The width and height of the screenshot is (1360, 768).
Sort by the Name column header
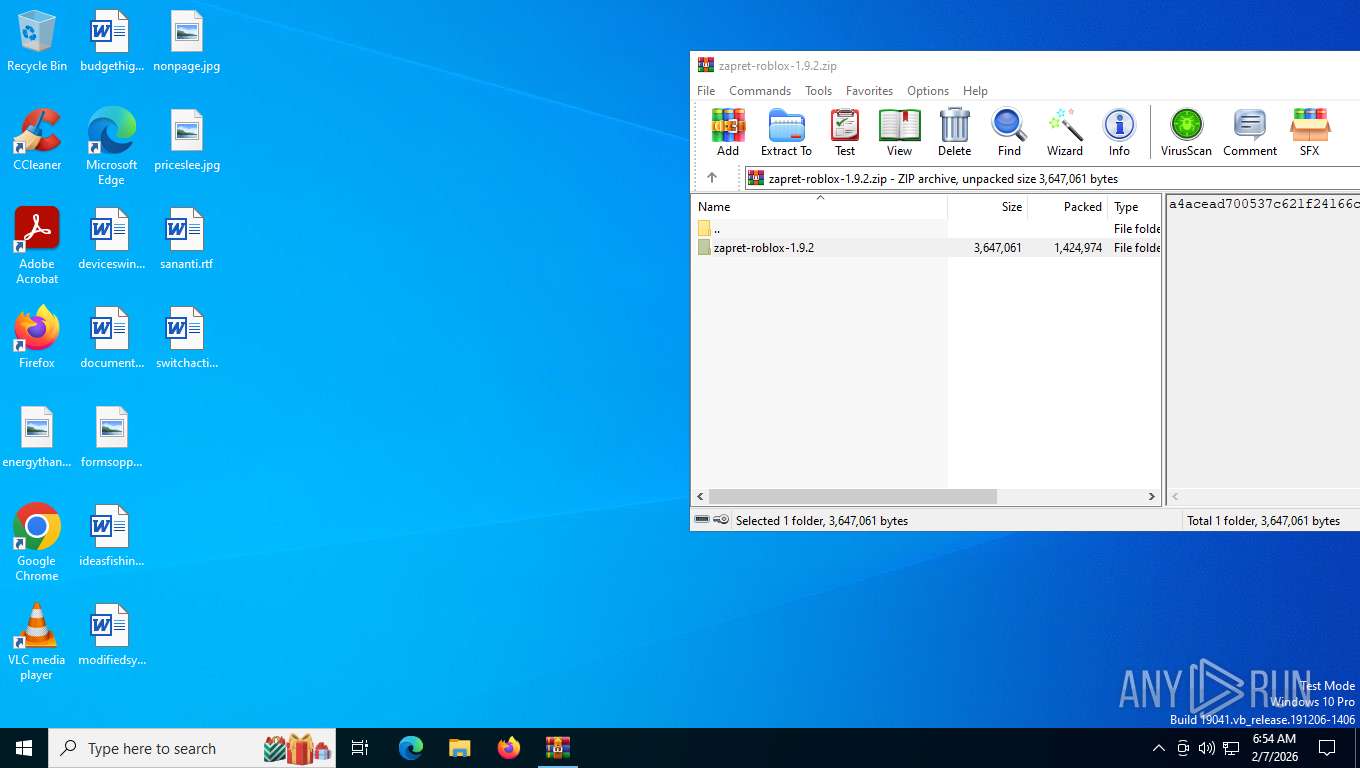point(820,206)
